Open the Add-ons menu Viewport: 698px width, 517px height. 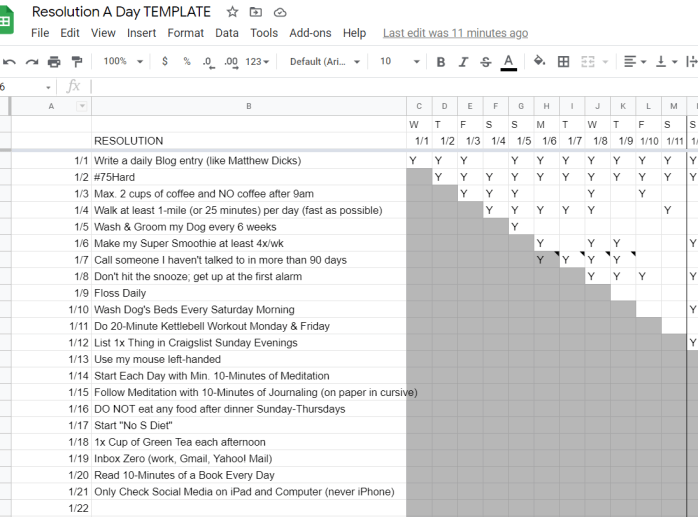click(x=310, y=33)
